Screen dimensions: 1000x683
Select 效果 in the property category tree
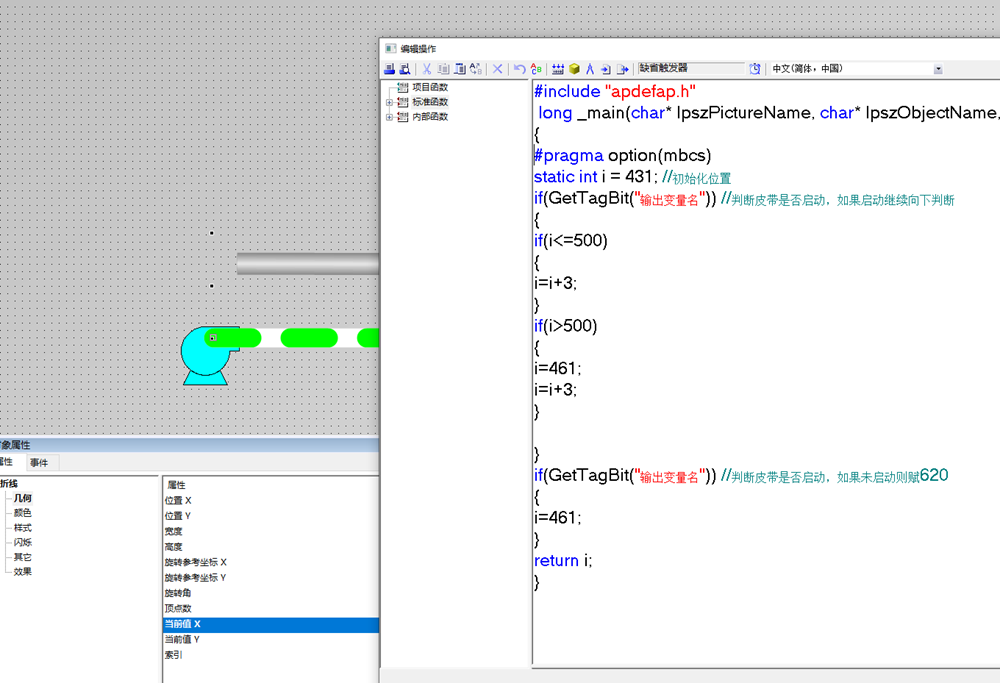22,572
